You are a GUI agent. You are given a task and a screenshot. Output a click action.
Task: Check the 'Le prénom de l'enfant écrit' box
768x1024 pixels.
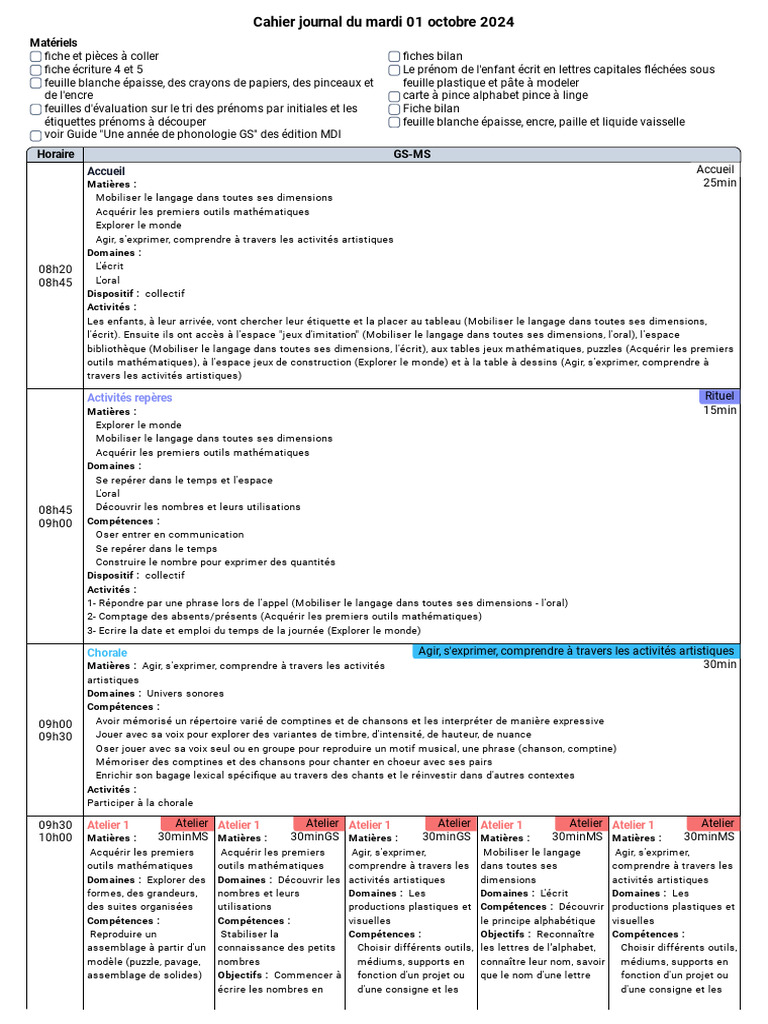(x=394, y=70)
